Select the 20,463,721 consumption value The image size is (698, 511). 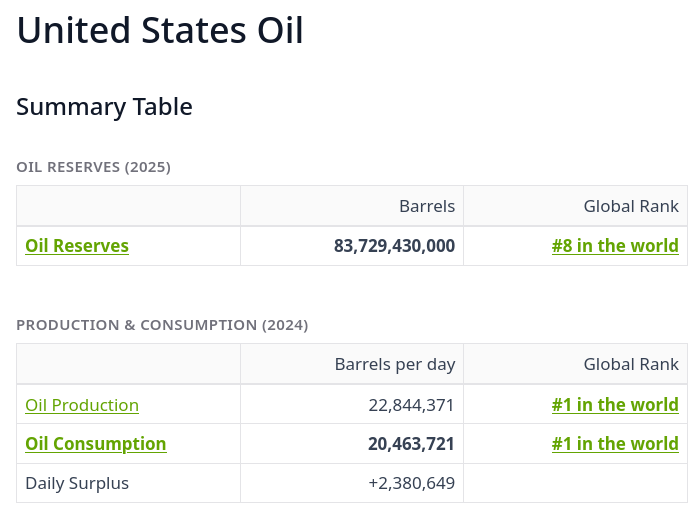pyautogui.click(x=412, y=444)
